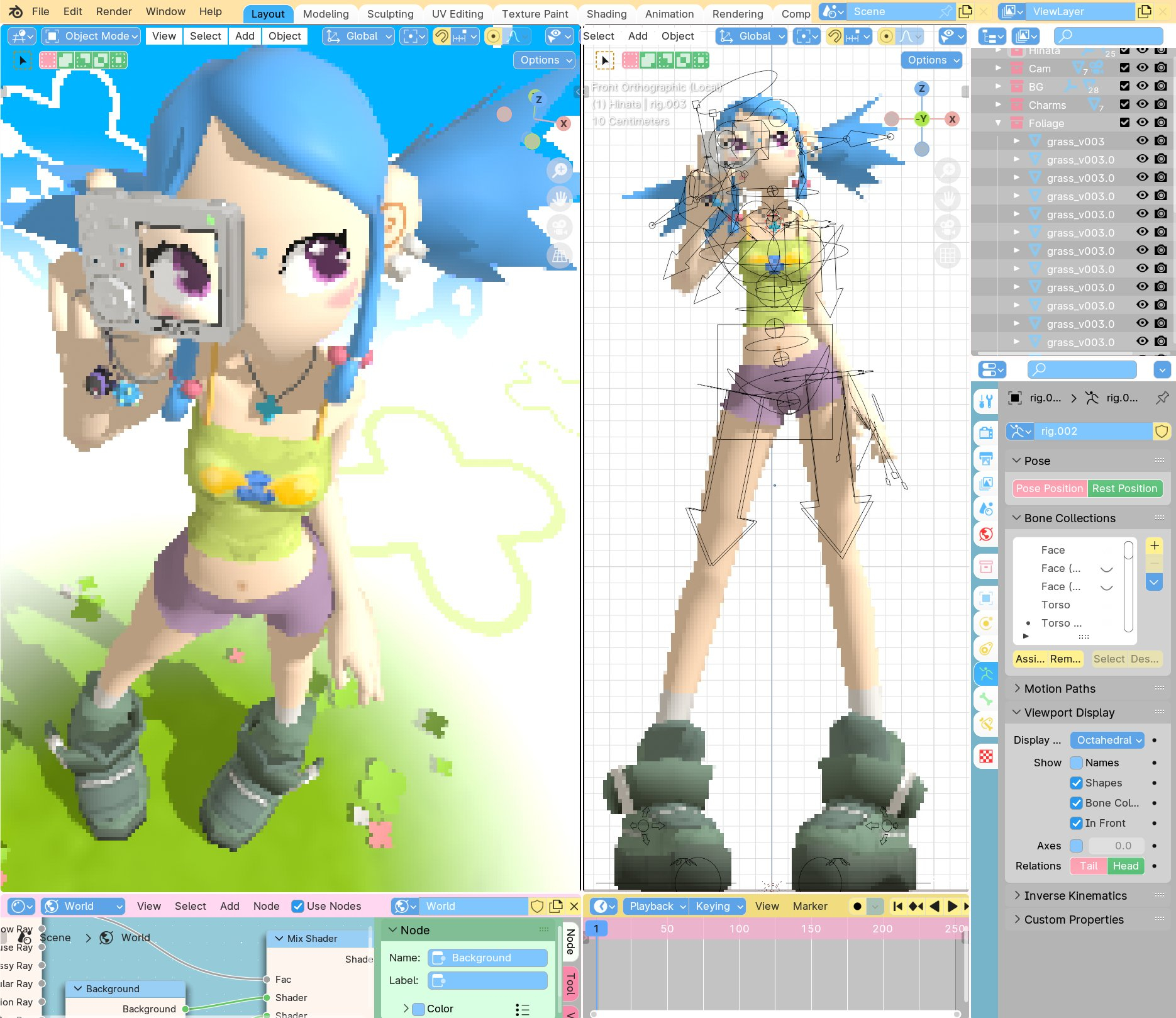Open the Object properties tab
The image size is (1176, 1018).
click(985, 598)
